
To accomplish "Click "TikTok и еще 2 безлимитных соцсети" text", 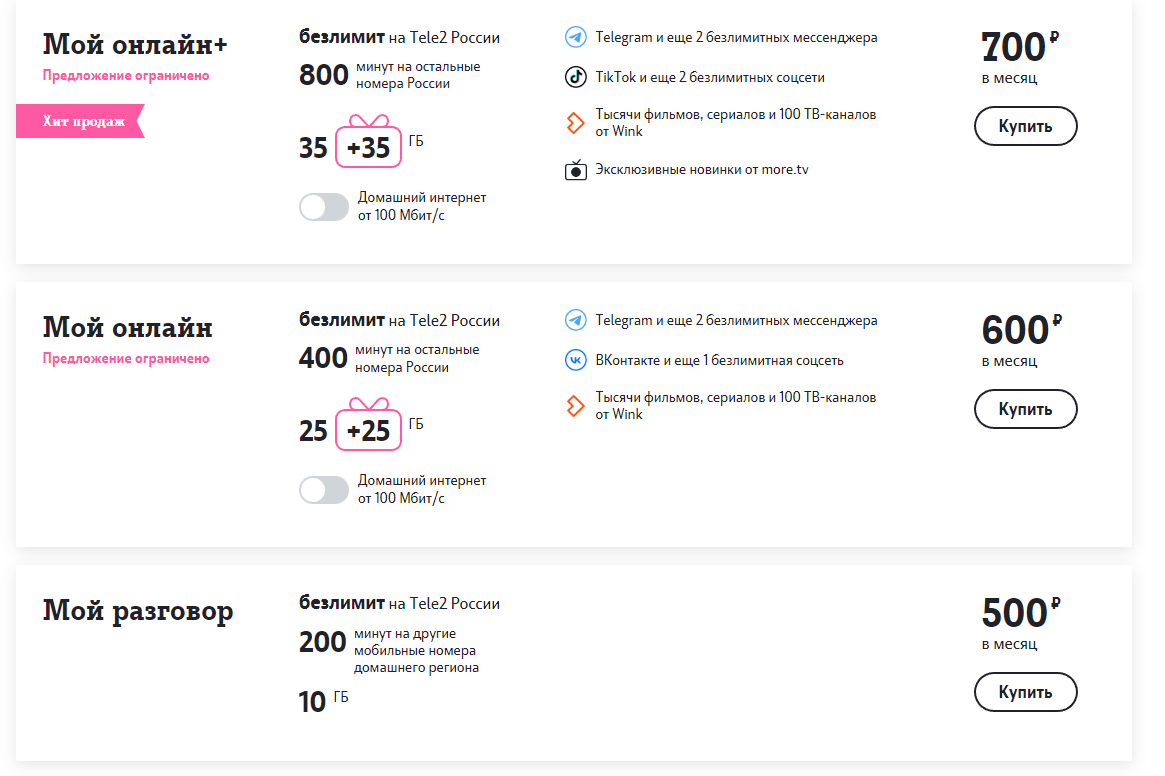I will 709,77.
